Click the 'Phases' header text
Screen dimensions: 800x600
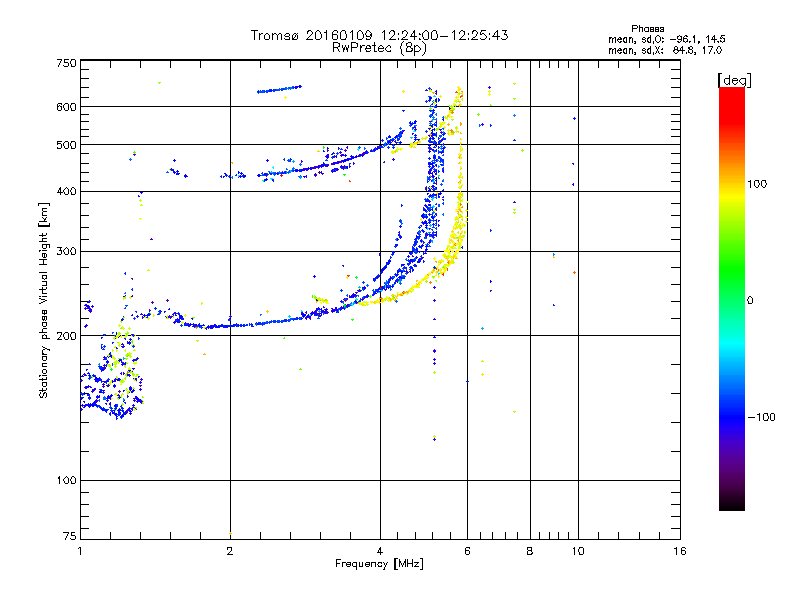(x=647, y=29)
